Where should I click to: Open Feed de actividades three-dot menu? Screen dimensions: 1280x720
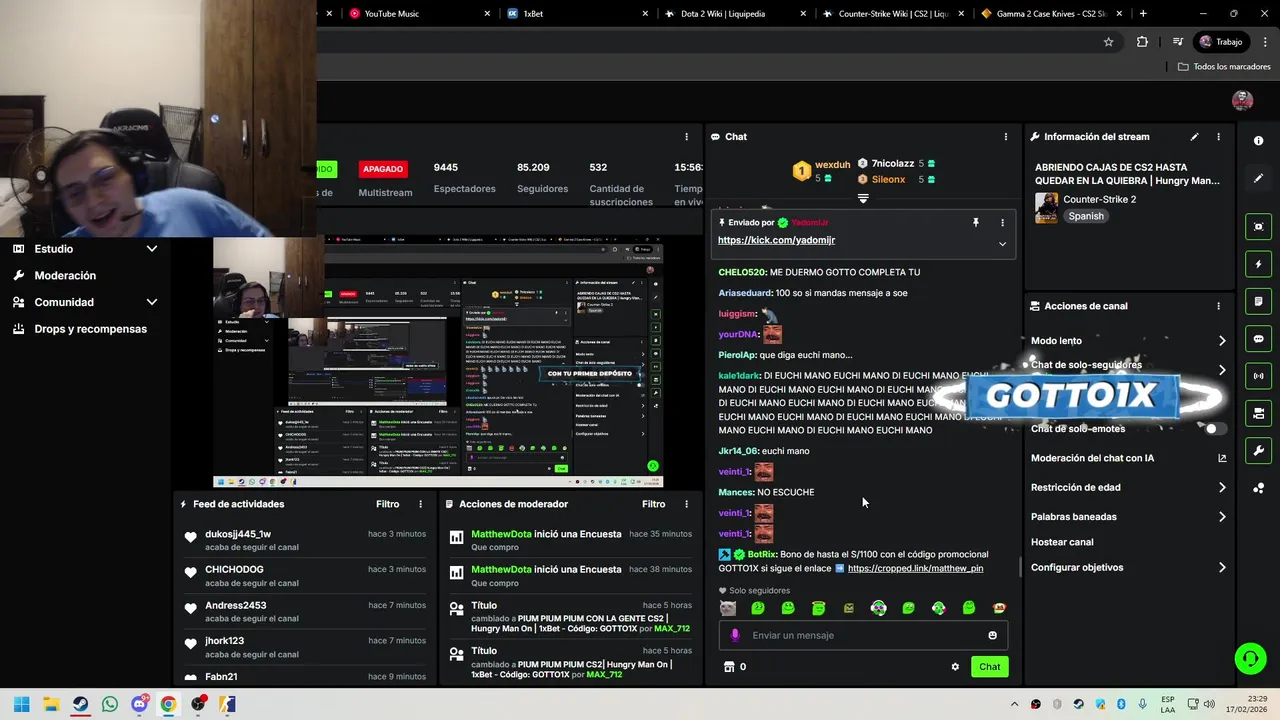[420, 504]
